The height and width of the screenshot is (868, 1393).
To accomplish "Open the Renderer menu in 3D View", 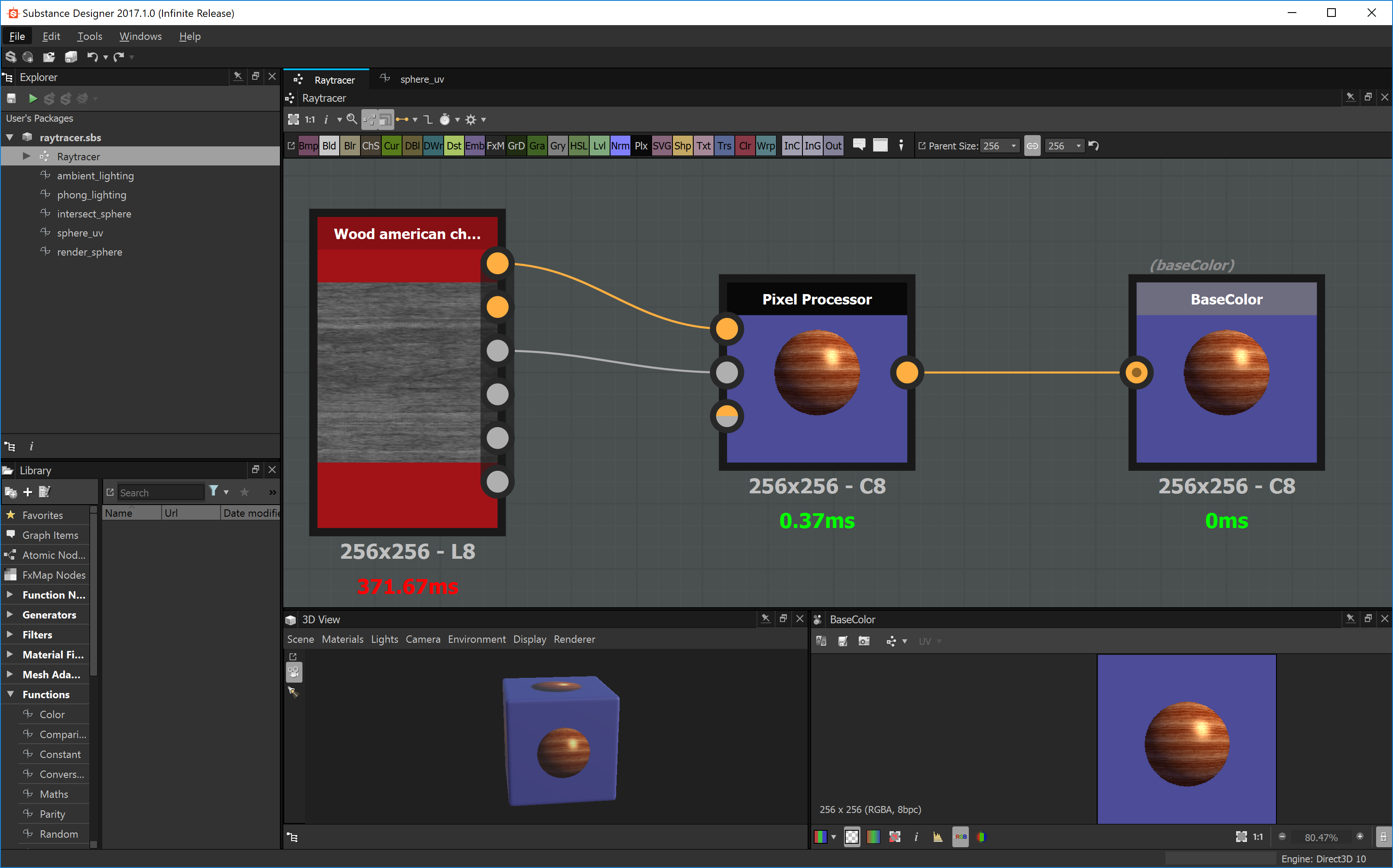I will (x=574, y=639).
